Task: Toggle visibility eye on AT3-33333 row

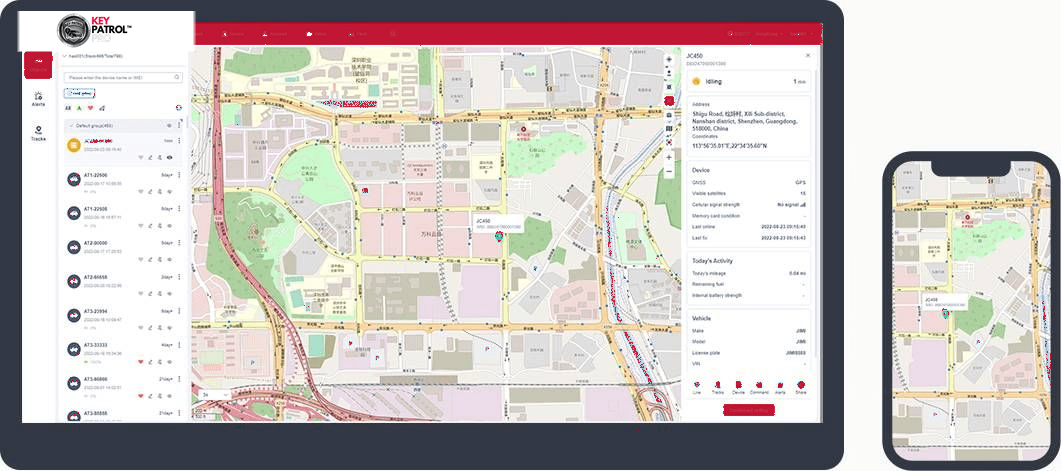Action: (x=169, y=361)
